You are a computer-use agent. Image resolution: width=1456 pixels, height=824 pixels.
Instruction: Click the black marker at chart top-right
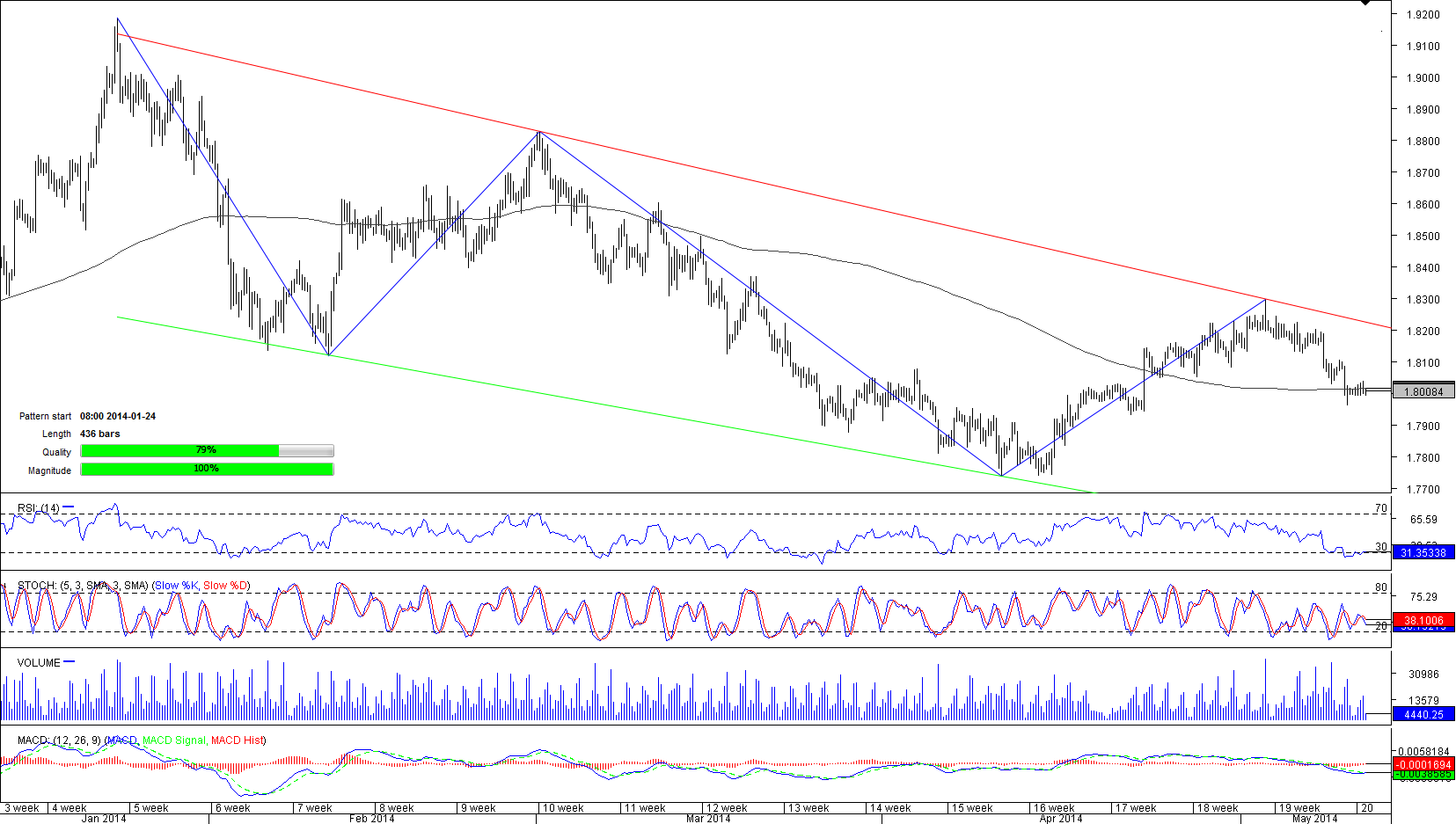[x=1365, y=3]
